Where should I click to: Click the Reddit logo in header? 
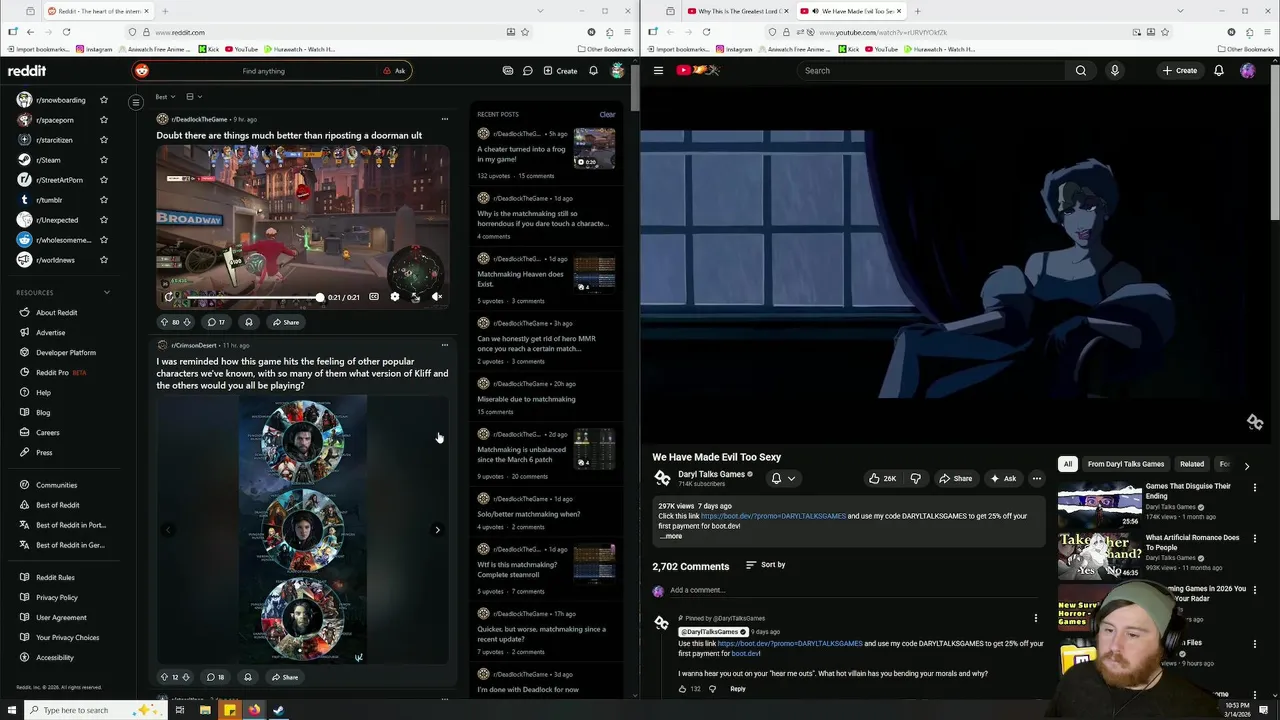point(27,71)
